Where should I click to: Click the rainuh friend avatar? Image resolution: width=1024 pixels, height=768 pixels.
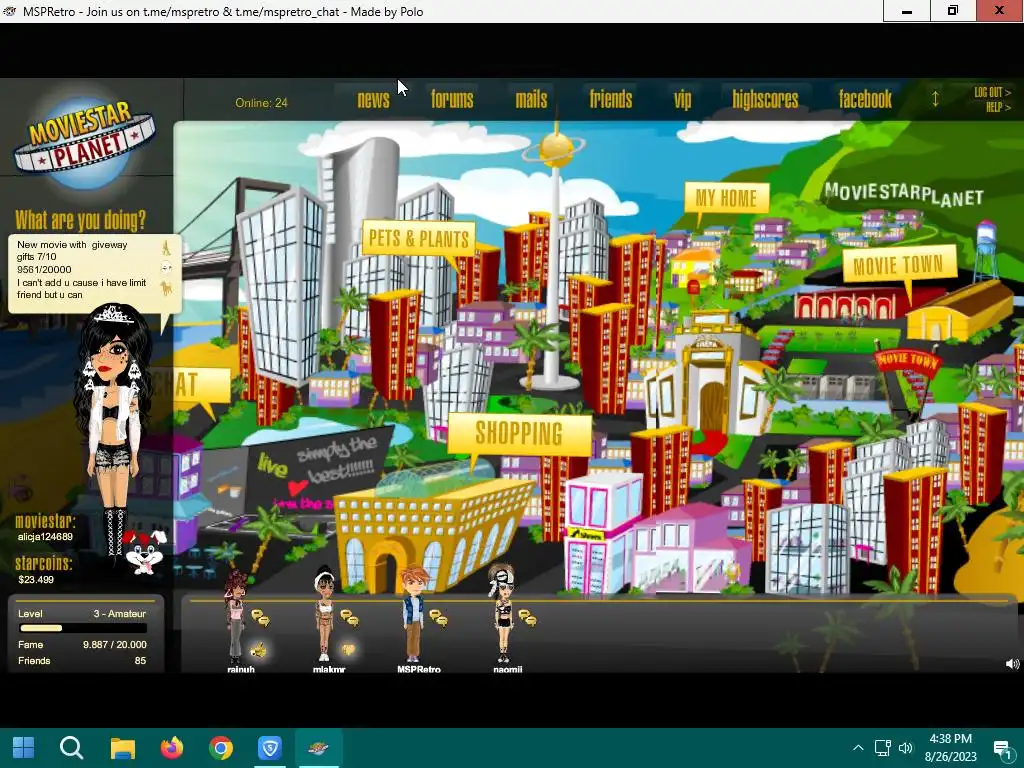point(236,617)
